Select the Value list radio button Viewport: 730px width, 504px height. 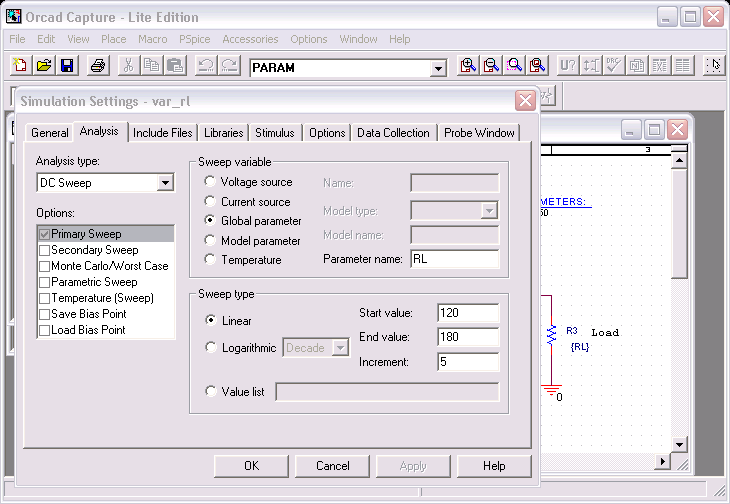[211, 391]
